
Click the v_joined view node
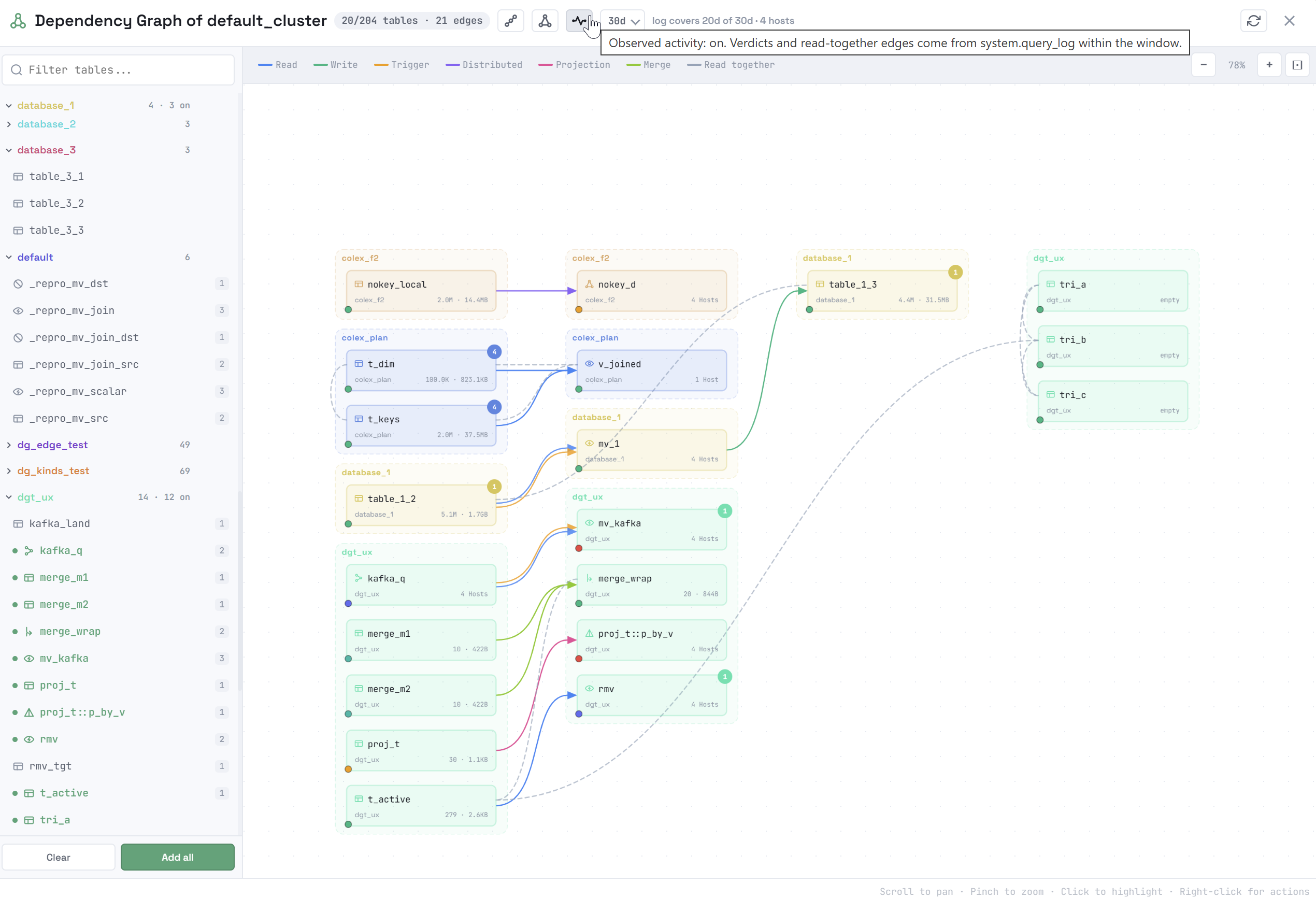651,371
